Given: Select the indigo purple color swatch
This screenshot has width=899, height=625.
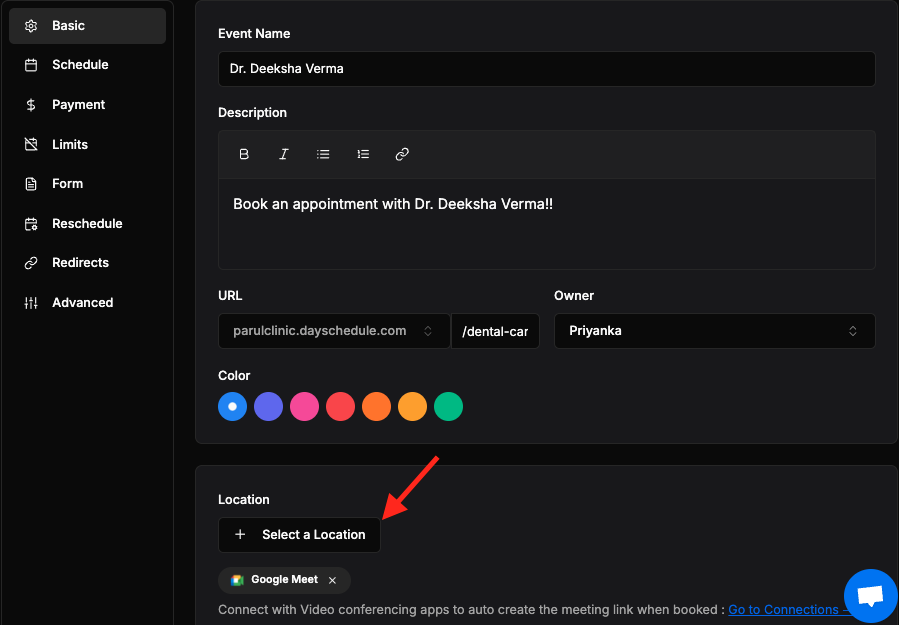Looking at the screenshot, I should 268,407.
